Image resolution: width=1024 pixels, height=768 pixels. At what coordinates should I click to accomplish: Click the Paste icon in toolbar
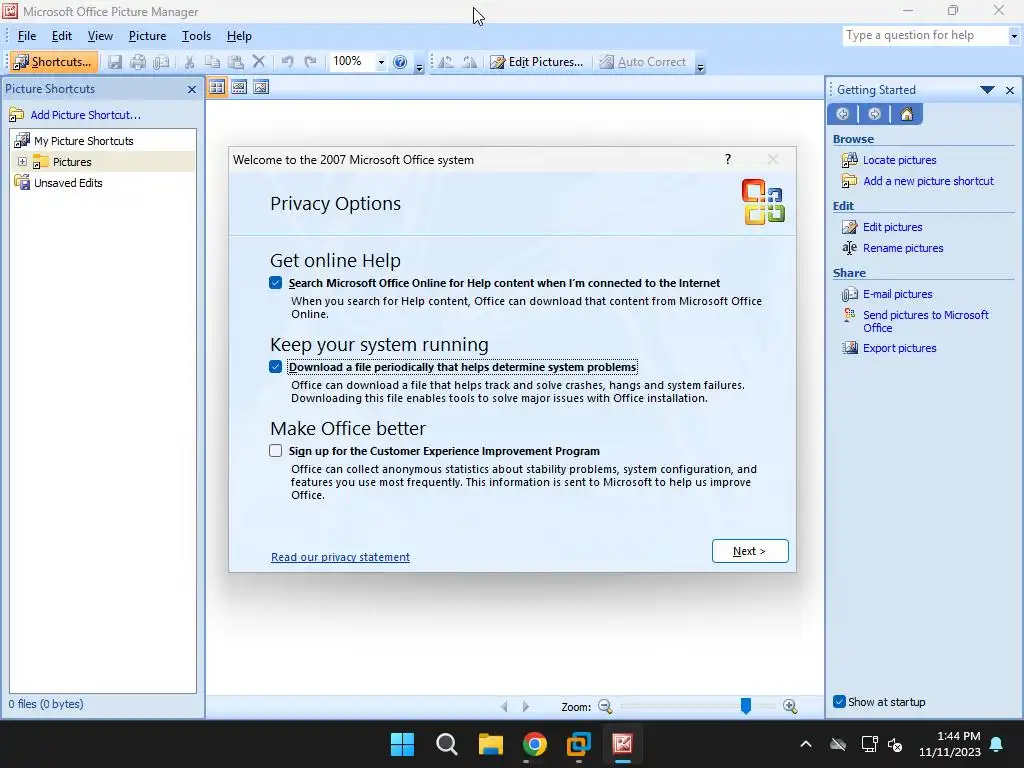[x=236, y=62]
